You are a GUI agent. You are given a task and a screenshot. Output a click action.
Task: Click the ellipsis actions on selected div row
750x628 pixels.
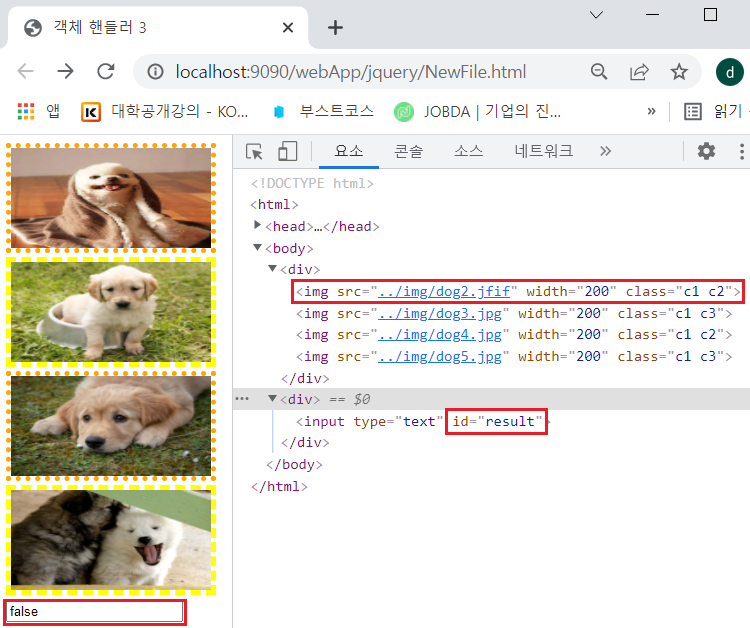pyautogui.click(x=242, y=398)
